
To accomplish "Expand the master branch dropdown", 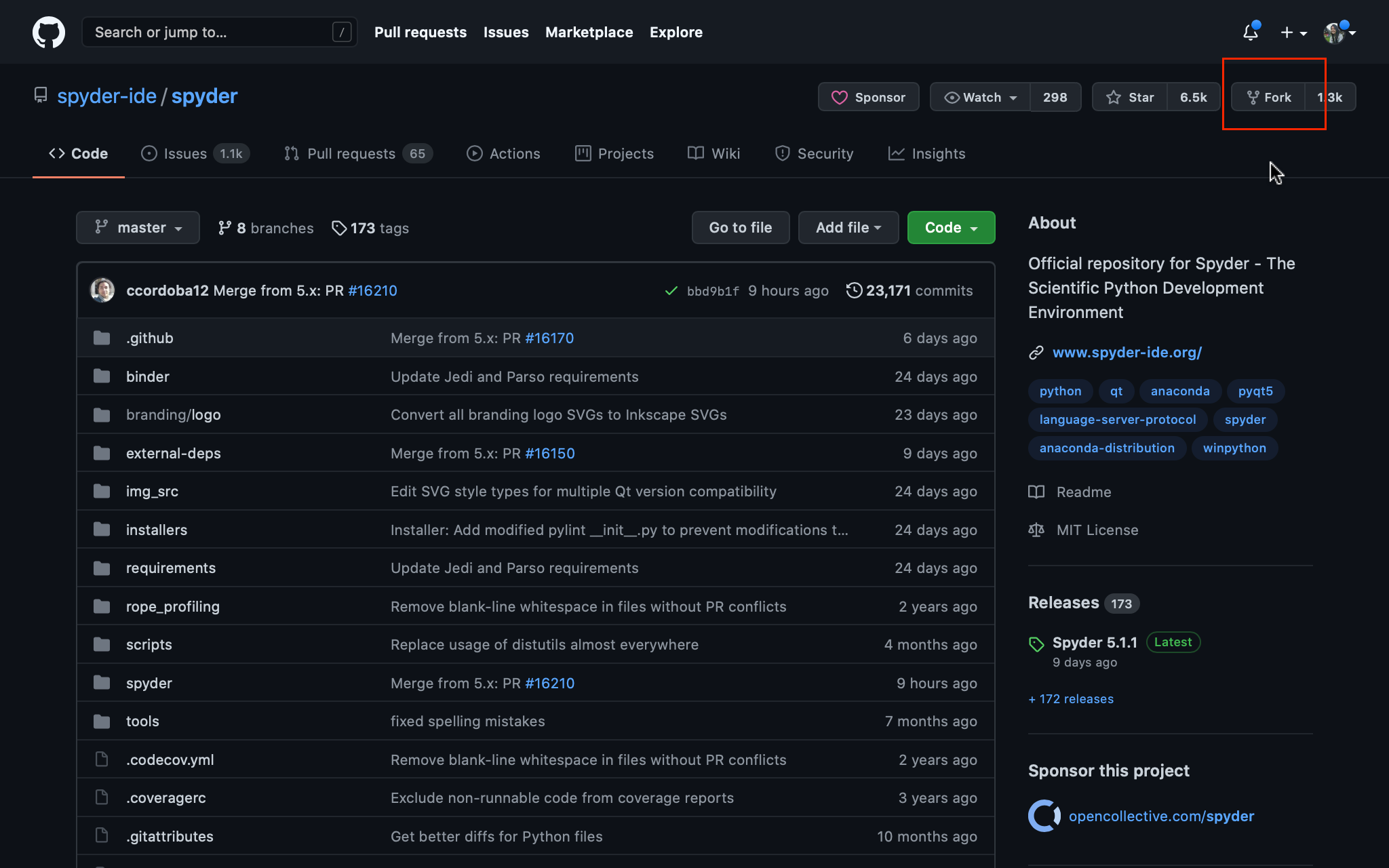I will [138, 227].
